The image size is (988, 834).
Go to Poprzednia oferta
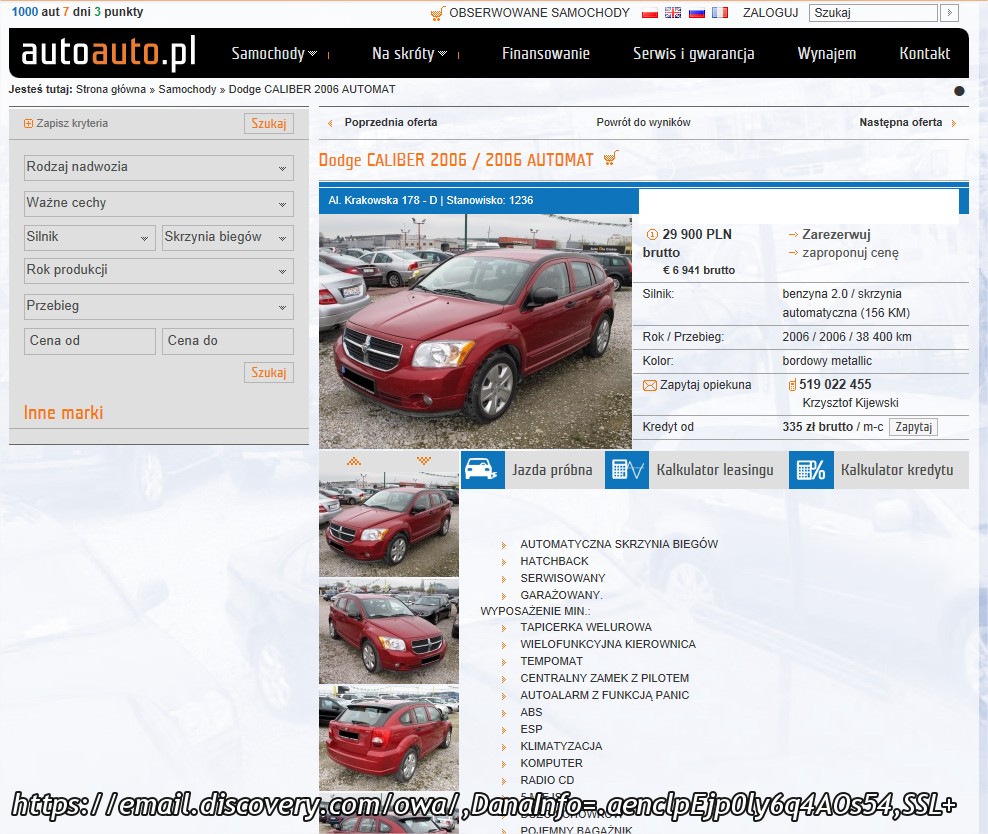(391, 122)
